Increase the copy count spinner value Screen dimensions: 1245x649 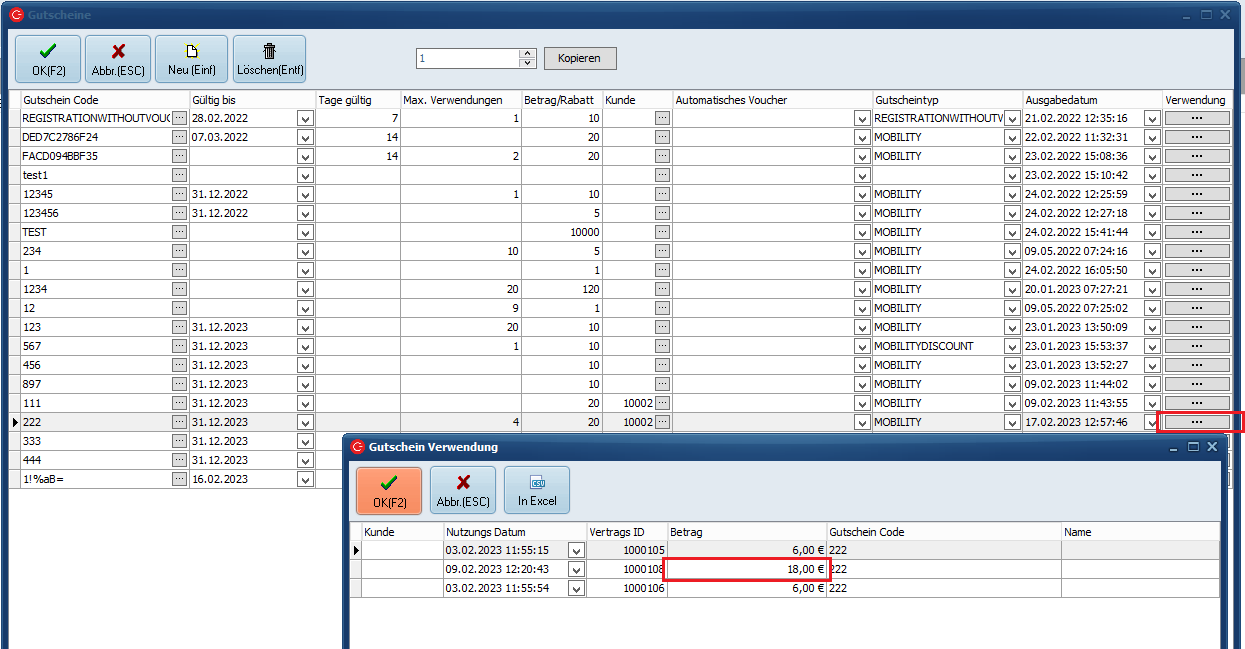point(528,54)
